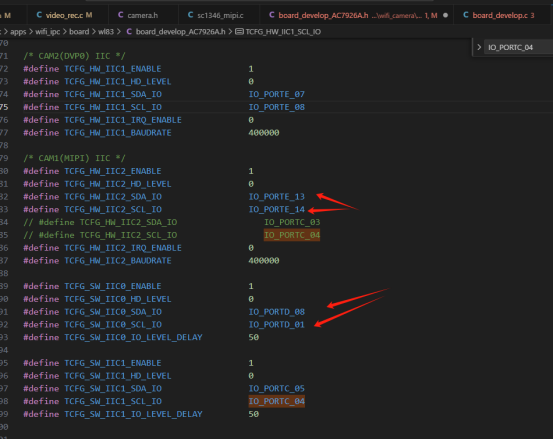This screenshot has width=553, height=440.
Task: Click macro TCFG_HW_IIC2_ENABLE
Action: coord(113,171)
